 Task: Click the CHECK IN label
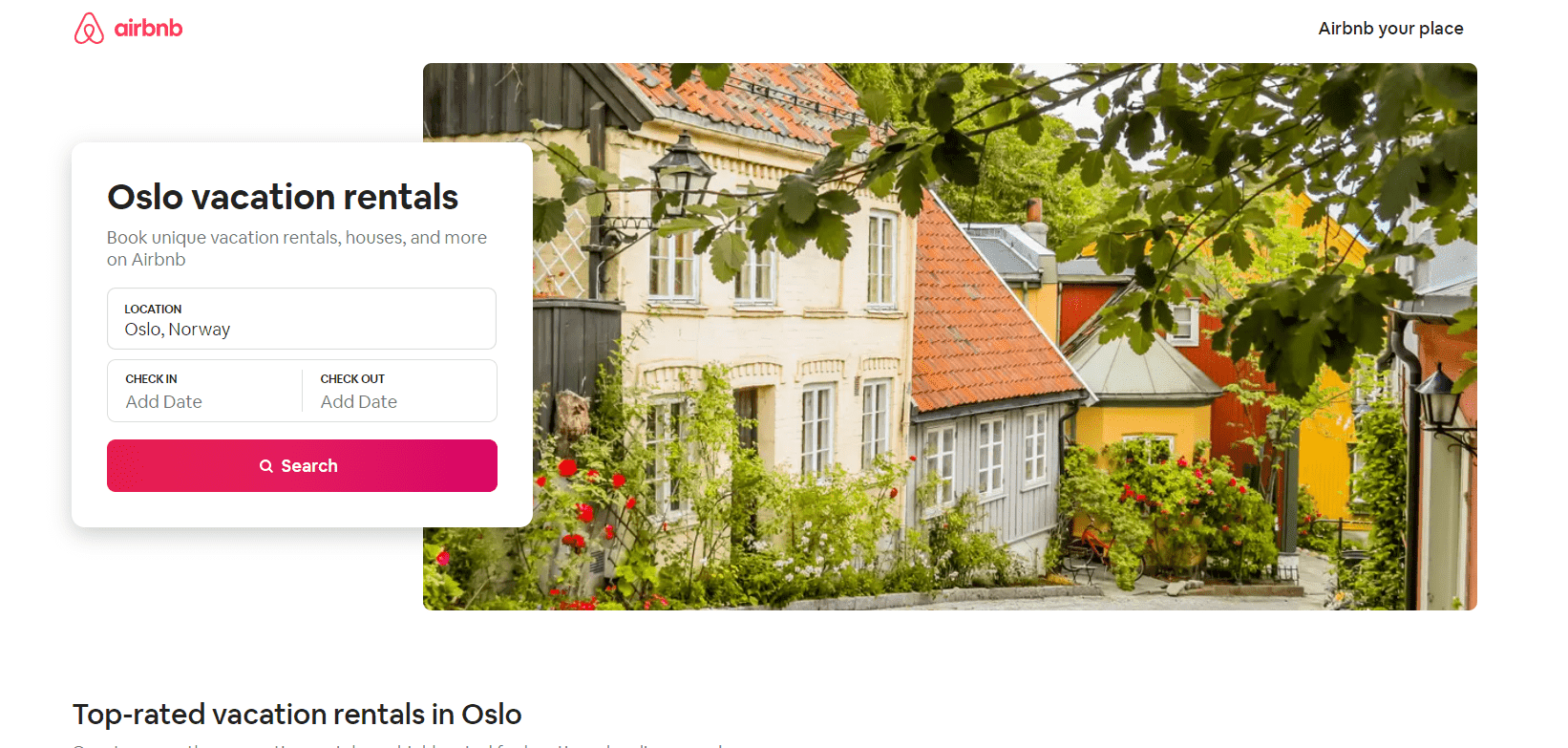pyautogui.click(x=151, y=379)
